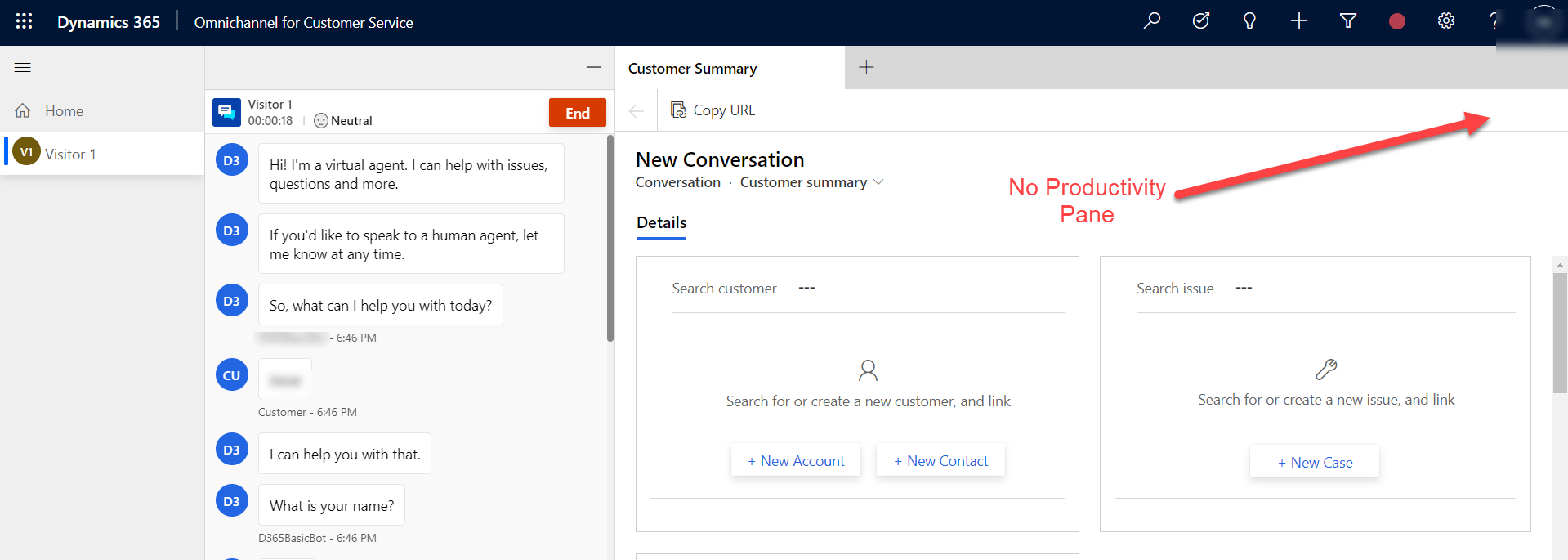Screen dimensions: 1568x560
Task: Create a New Account
Action: [x=796, y=461]
